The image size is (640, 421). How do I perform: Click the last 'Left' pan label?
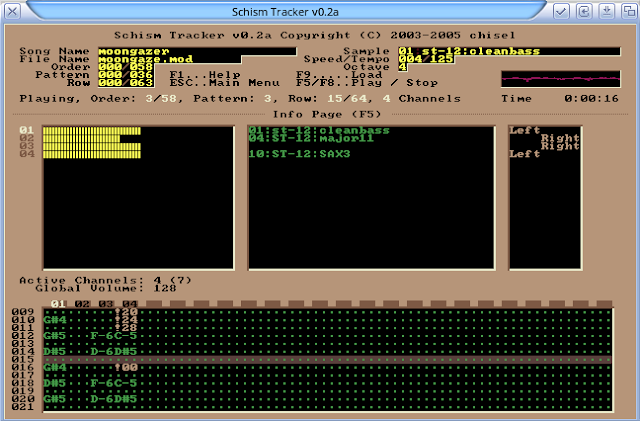pyautogui.click(x=524, y=154)
